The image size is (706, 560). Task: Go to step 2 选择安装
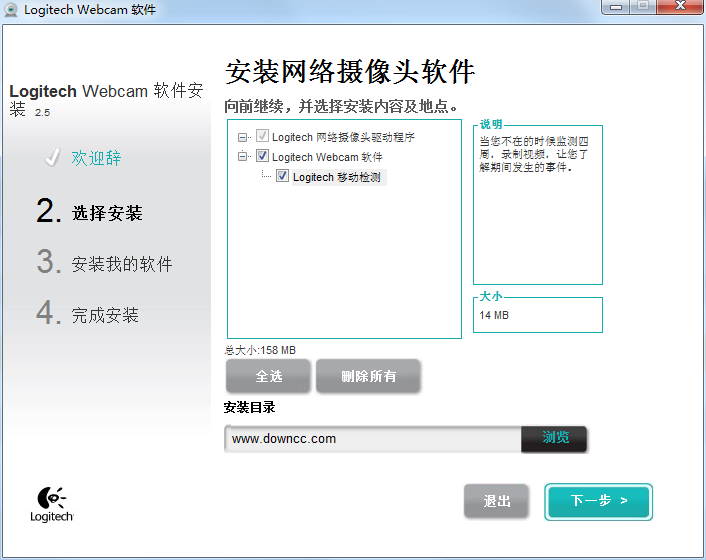tap(106, 213)
